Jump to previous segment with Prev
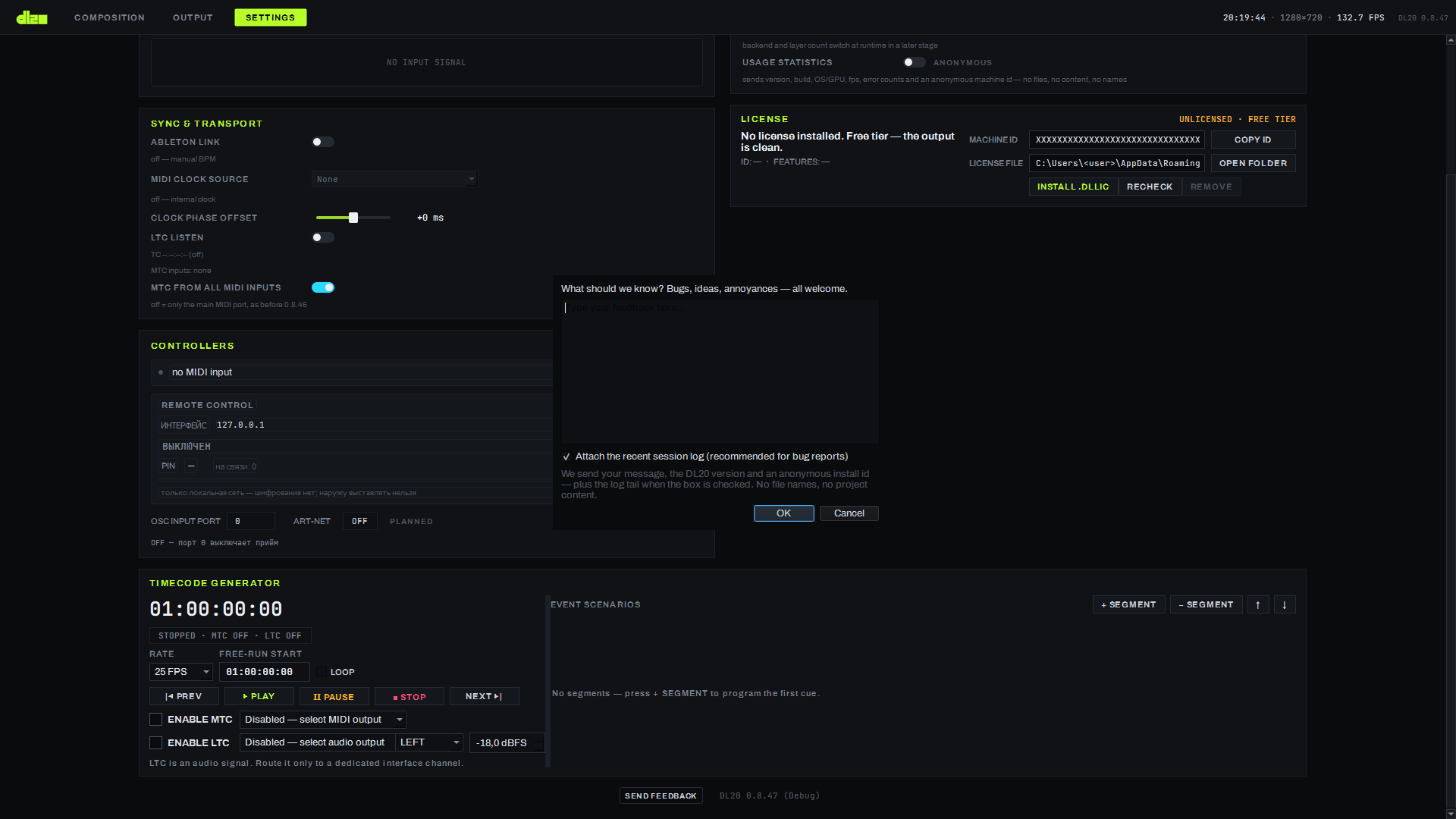 [x=184, y=696]
